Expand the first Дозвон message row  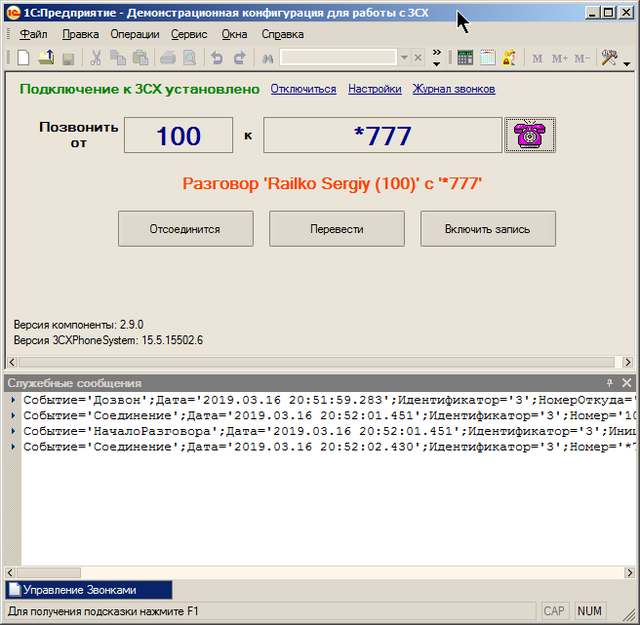[x=13, y=400]
